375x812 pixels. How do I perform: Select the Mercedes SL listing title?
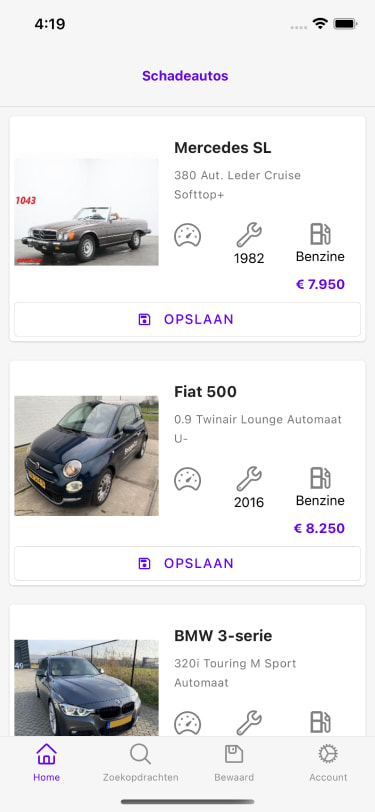[223, 148]
